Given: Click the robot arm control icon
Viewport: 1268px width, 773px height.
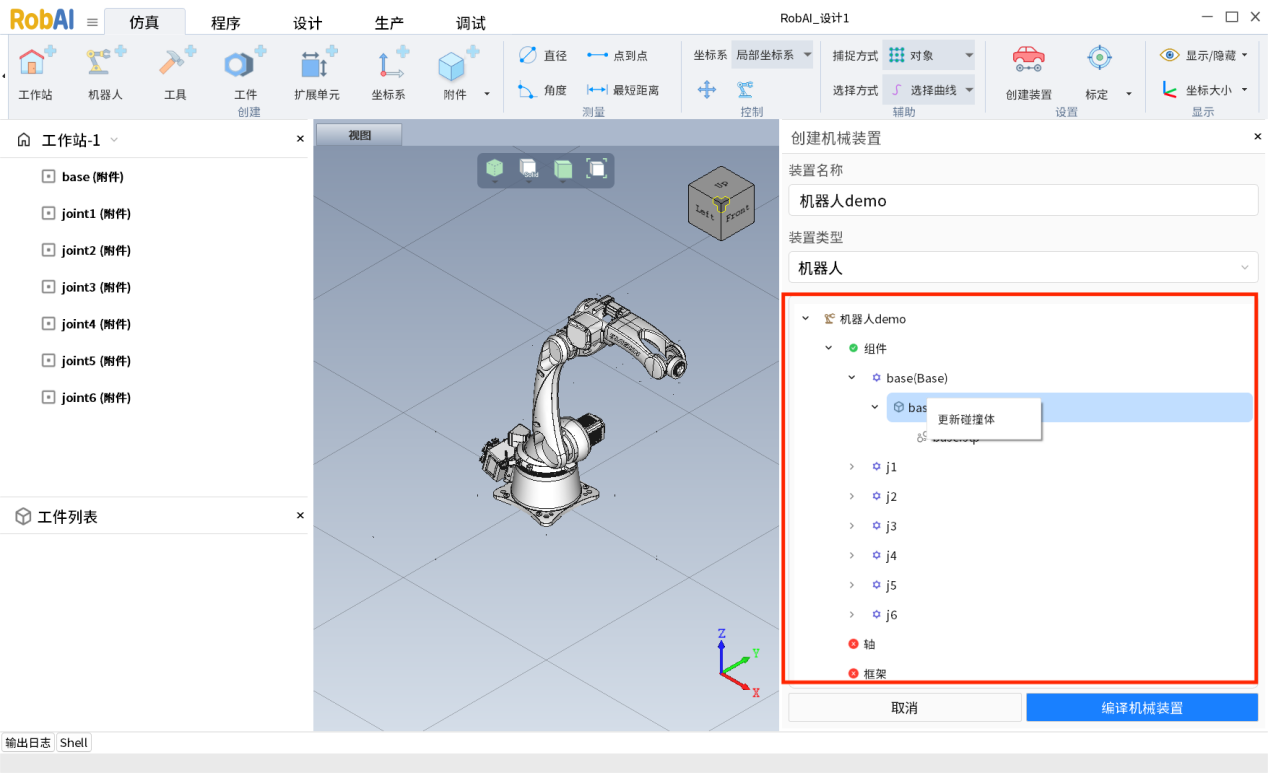Looking at the screenshot, I should pyautogui.click(x=745, y=90).
